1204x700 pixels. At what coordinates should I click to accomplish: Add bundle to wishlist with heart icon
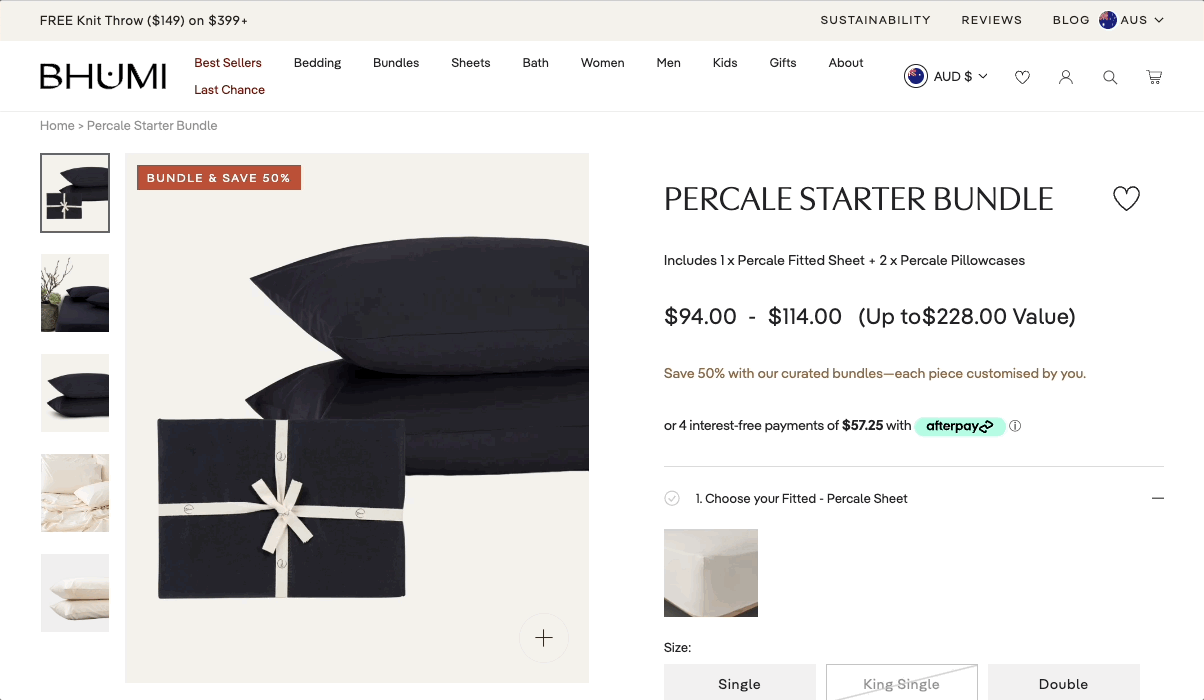tap(1126, 199)
